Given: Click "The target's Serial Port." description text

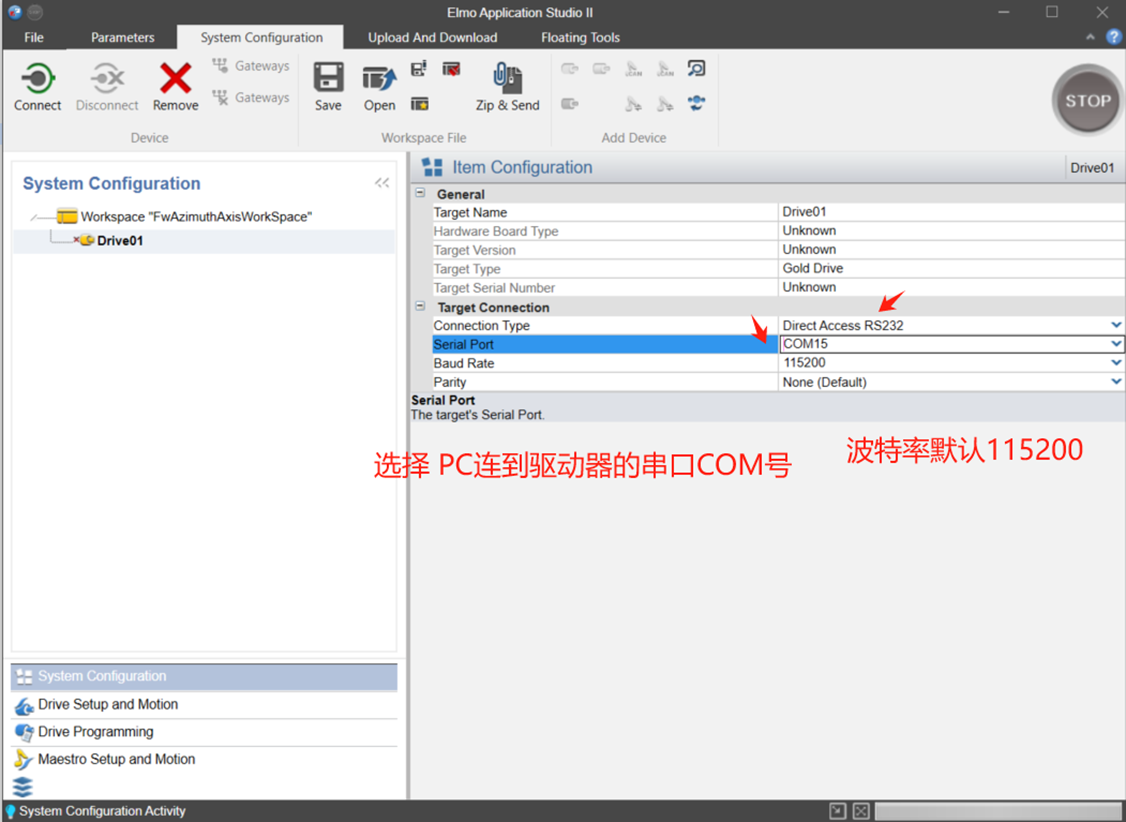Looking at the screenshot, I should coord(478,415).
